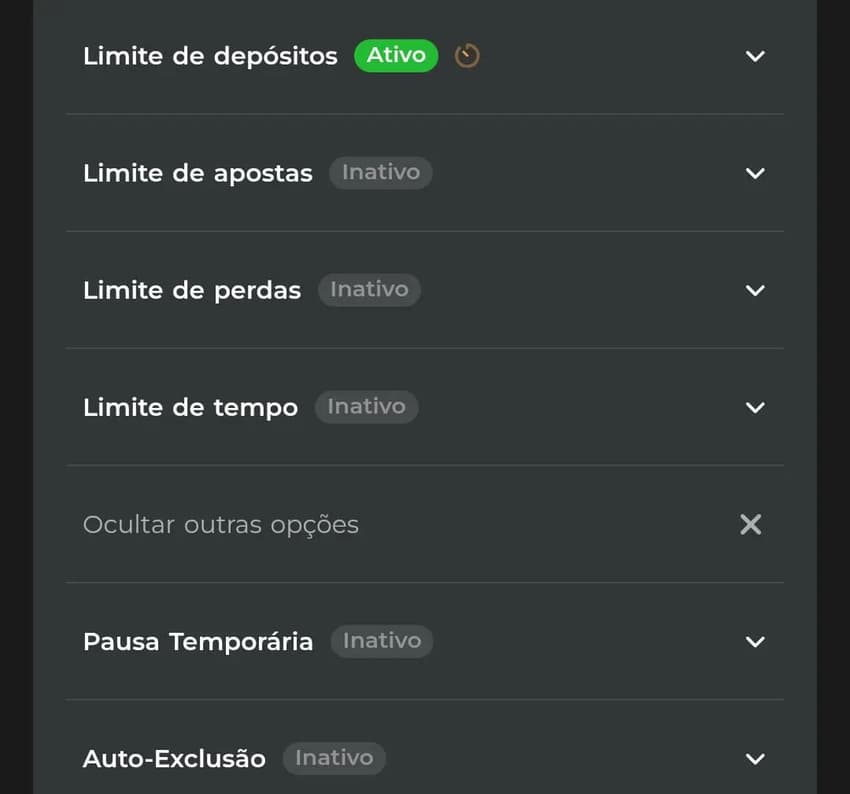Click Ocultar outras opções
The height and width of the screenshot is (794, 850).
click(x=220, y=524)
